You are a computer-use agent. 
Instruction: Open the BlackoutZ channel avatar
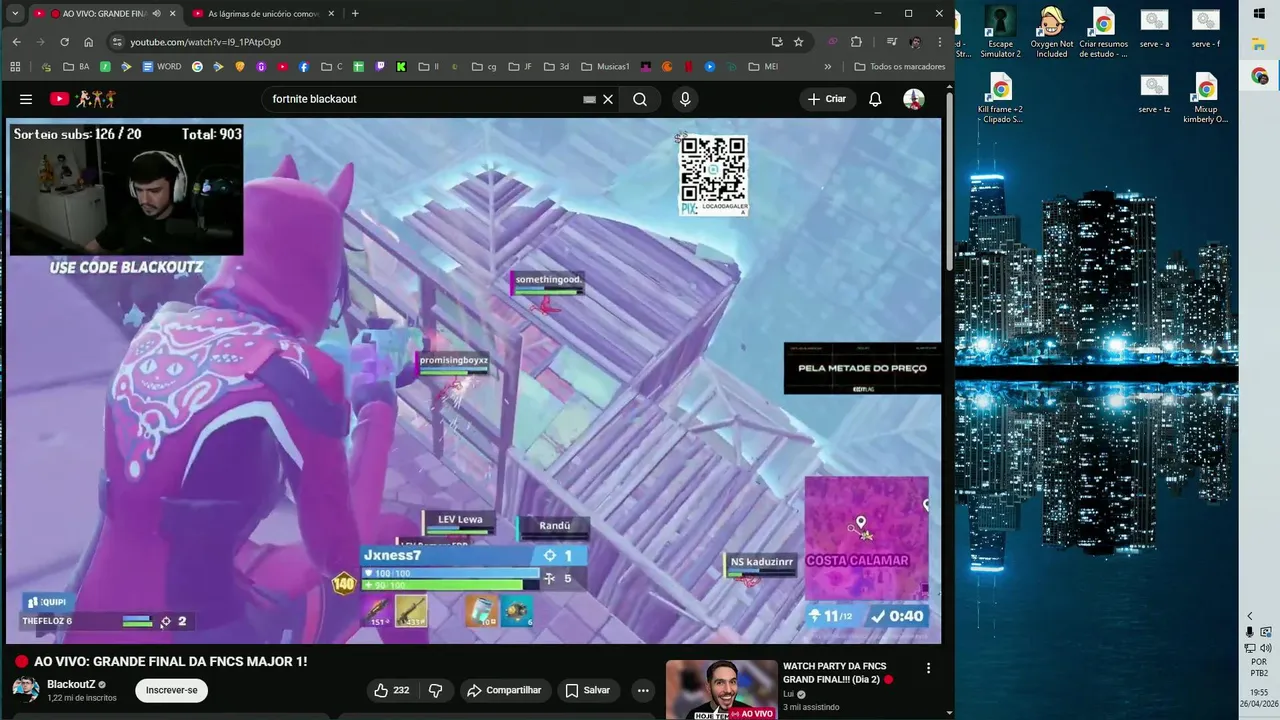coord(25,690)
